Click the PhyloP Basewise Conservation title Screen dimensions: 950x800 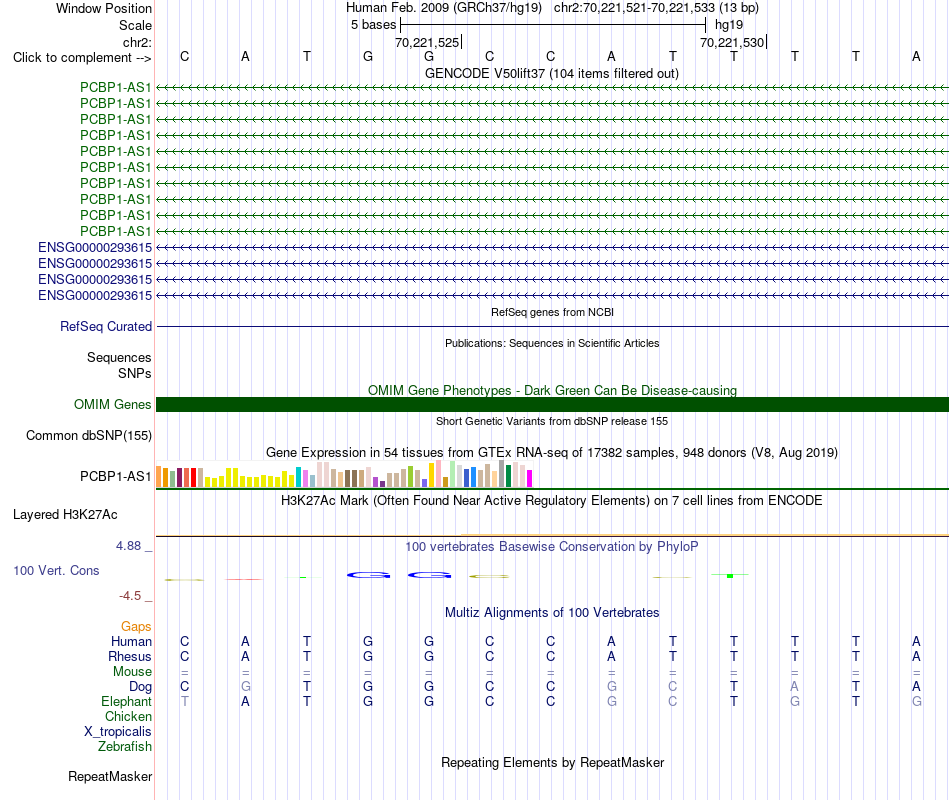coord(552,547)
